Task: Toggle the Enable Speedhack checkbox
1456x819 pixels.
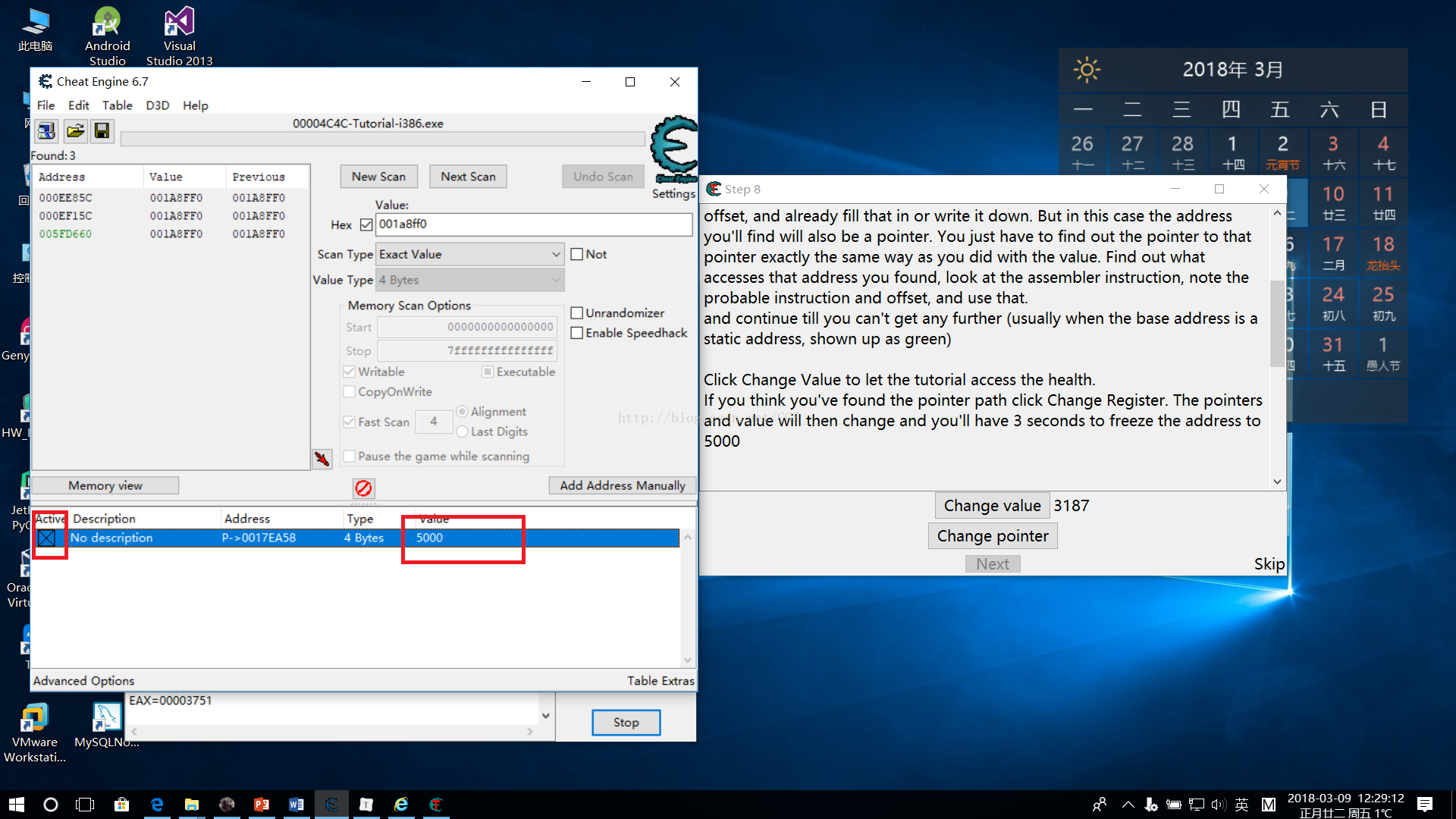Action: (x=577, y=333)
